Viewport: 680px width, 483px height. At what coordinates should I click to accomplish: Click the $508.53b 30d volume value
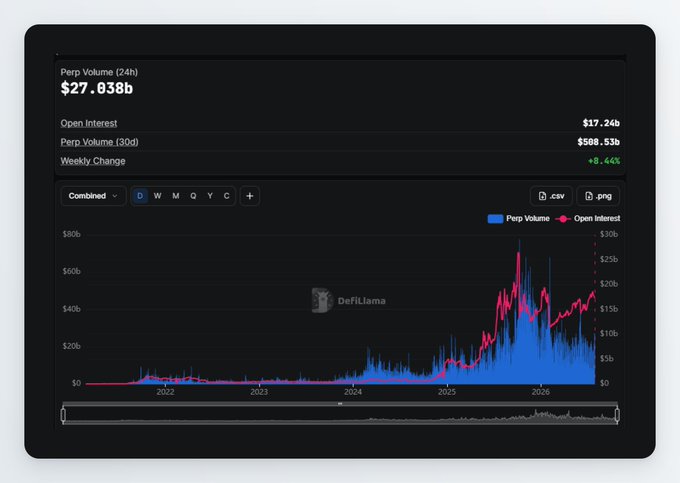tap(598, 142)
